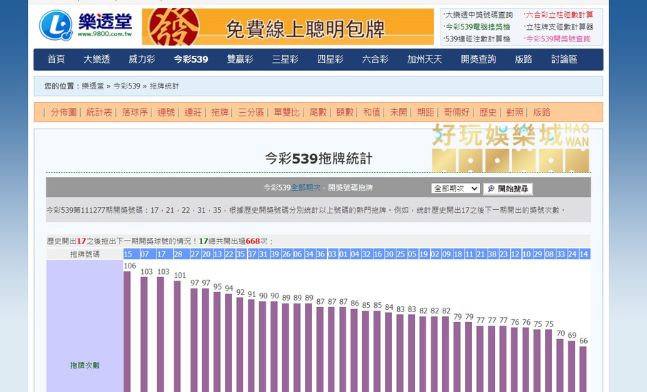Open 威力彩 navigation item
Screen dimensions: 647x392
(x=142, y=59)
